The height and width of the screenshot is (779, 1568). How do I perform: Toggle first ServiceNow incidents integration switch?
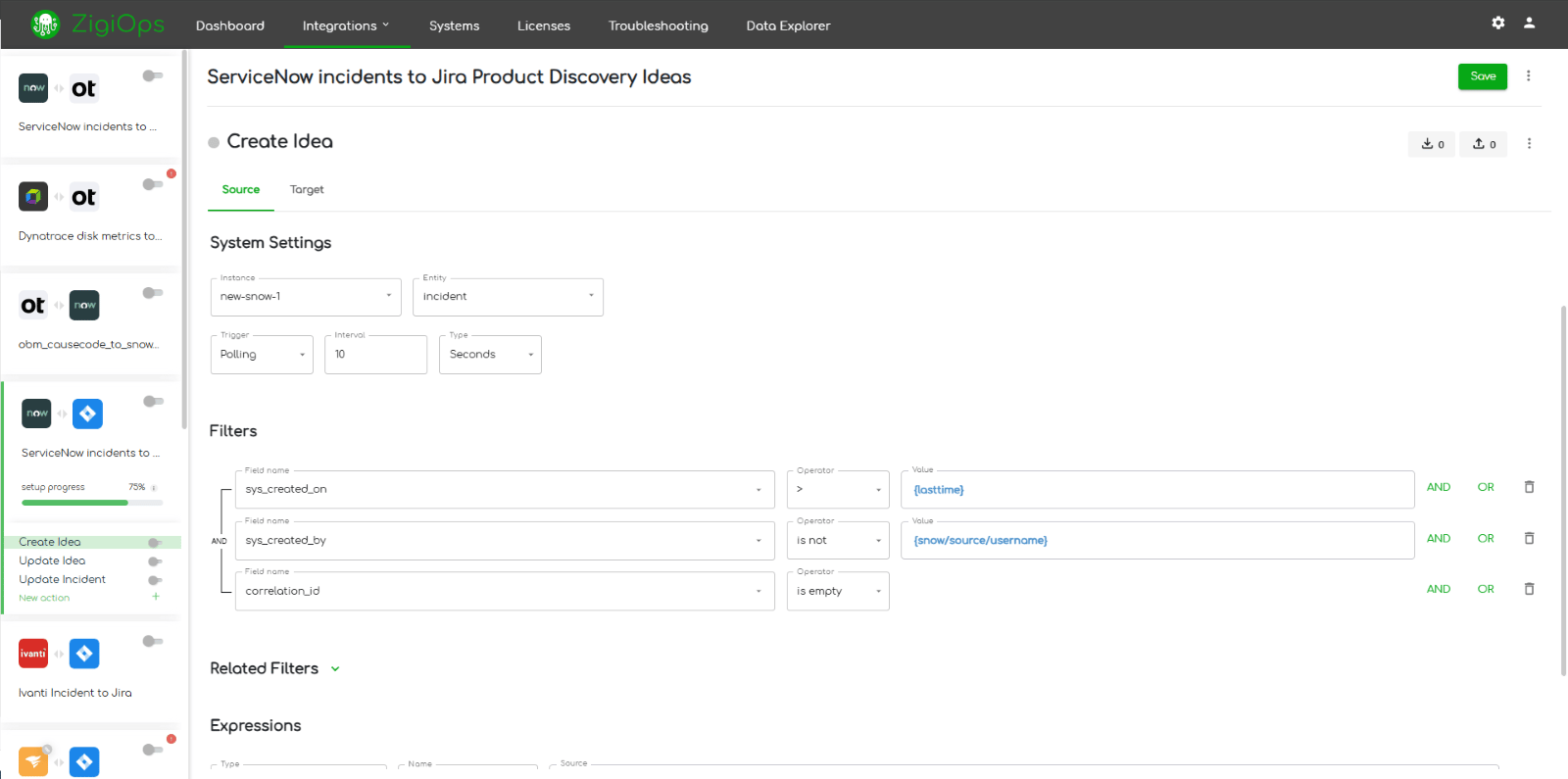point(152,75)
